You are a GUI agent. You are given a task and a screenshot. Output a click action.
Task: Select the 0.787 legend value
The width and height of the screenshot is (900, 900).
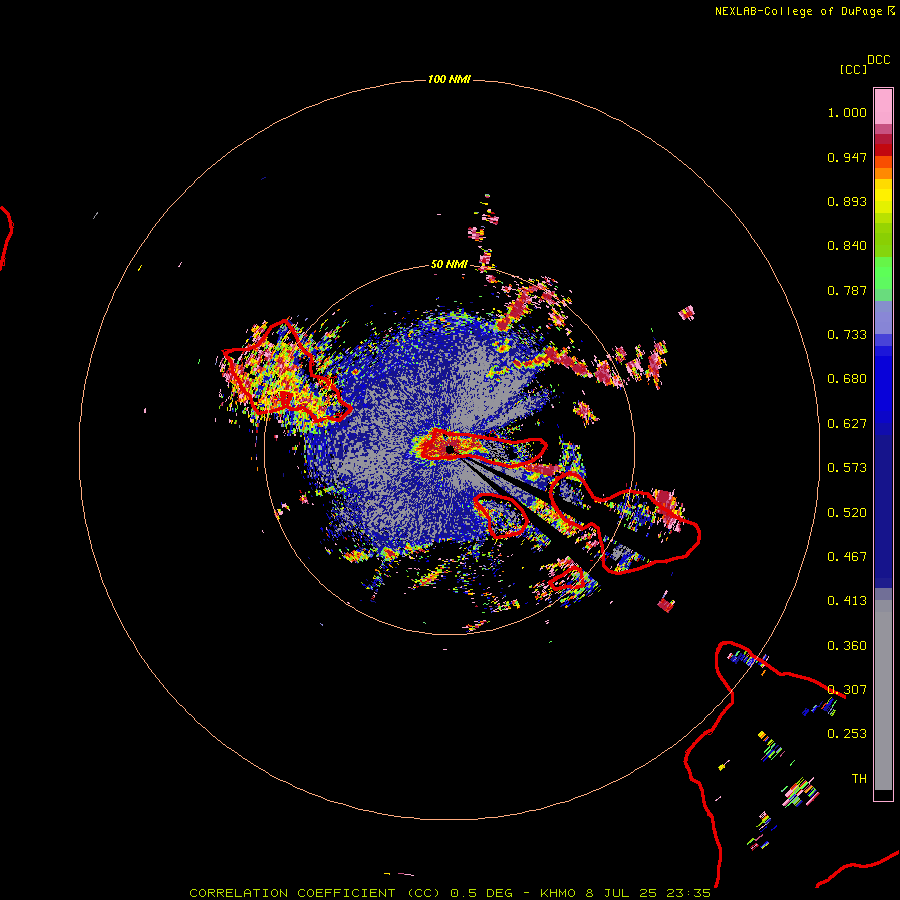(x=847, y=290)
